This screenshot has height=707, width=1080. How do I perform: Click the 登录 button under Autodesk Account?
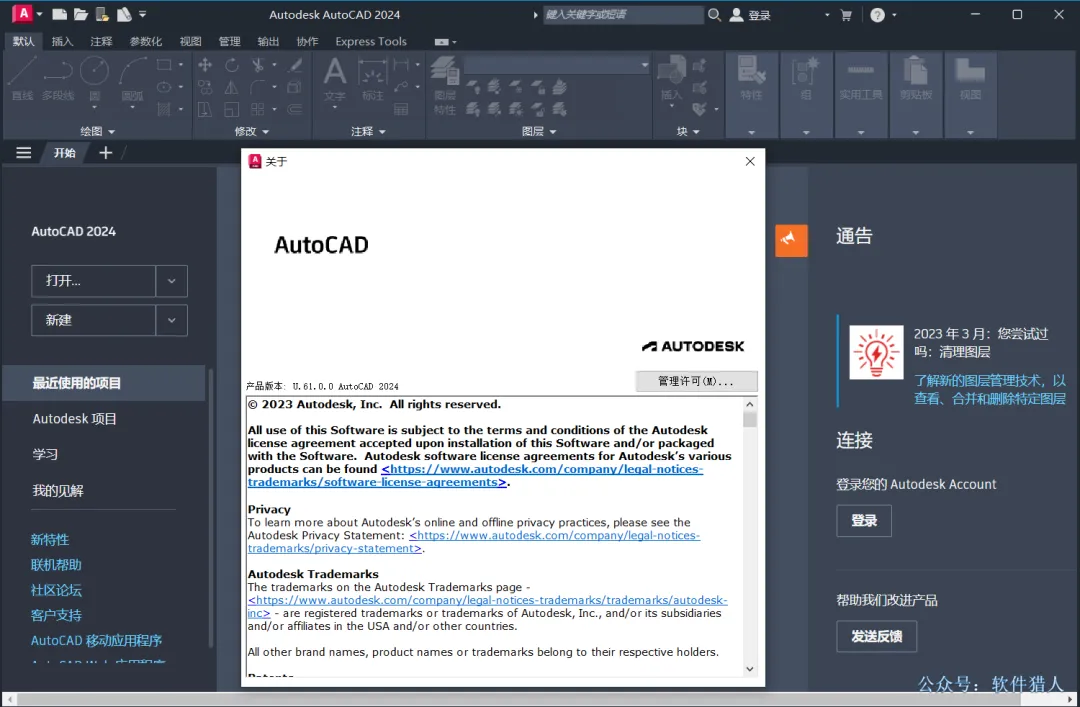coord(864,520)
